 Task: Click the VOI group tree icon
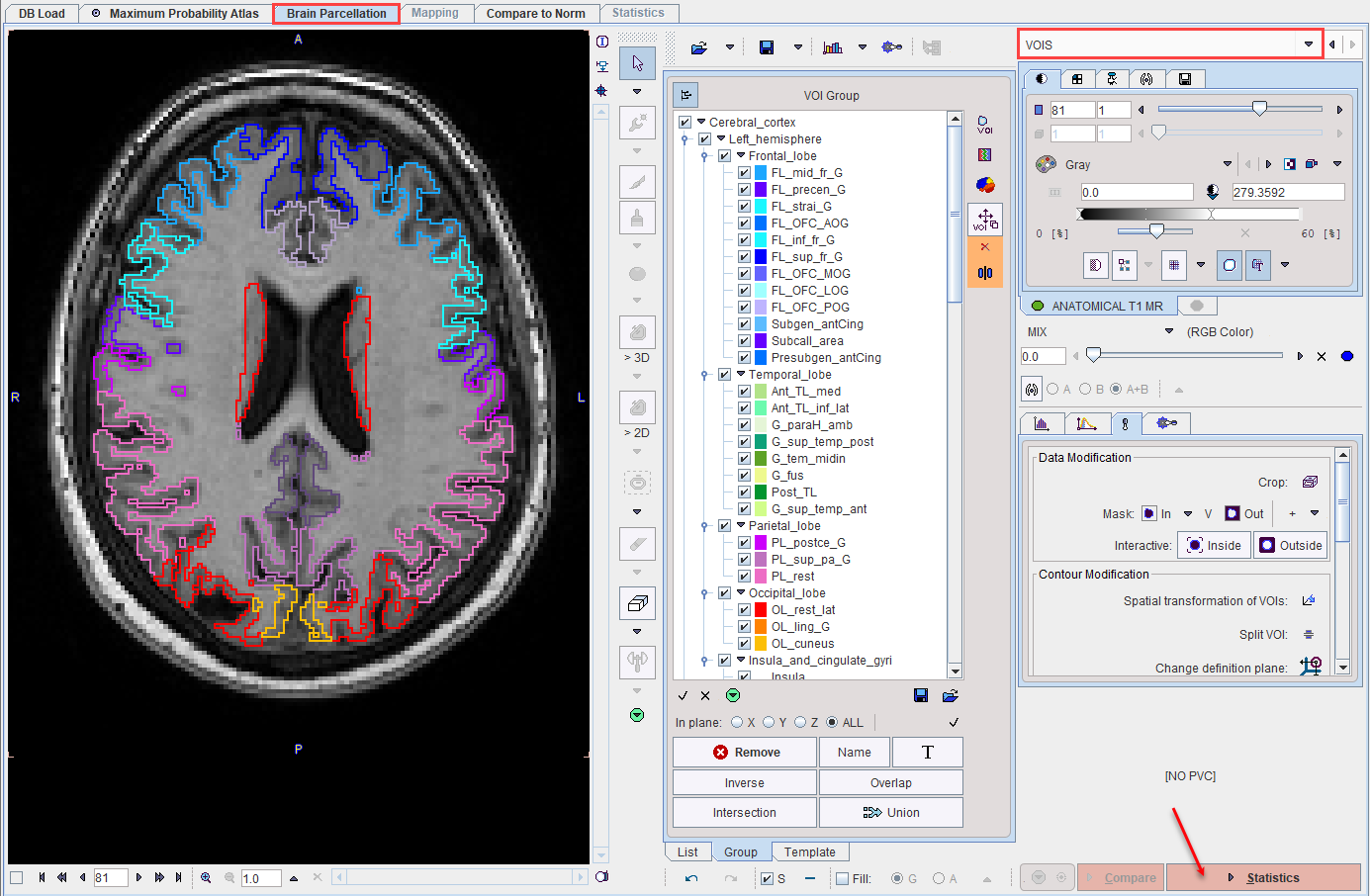click(686, 95)
